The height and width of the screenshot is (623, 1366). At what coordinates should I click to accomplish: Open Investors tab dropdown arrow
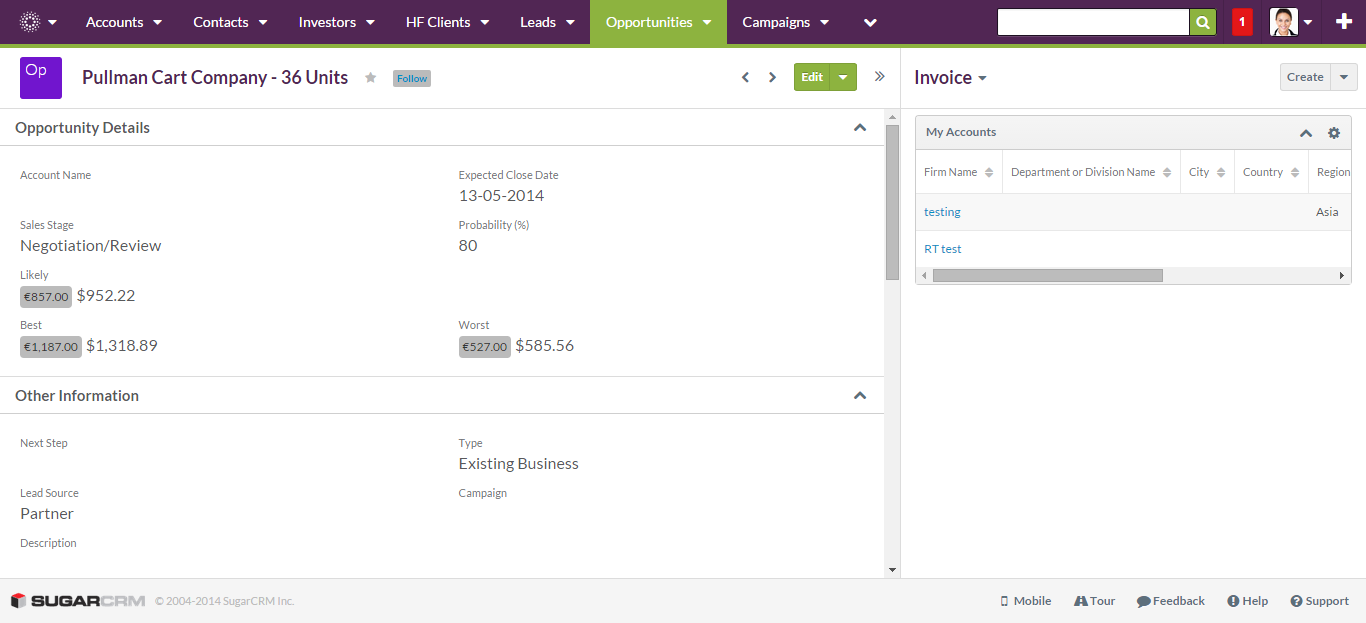[370, 22]
